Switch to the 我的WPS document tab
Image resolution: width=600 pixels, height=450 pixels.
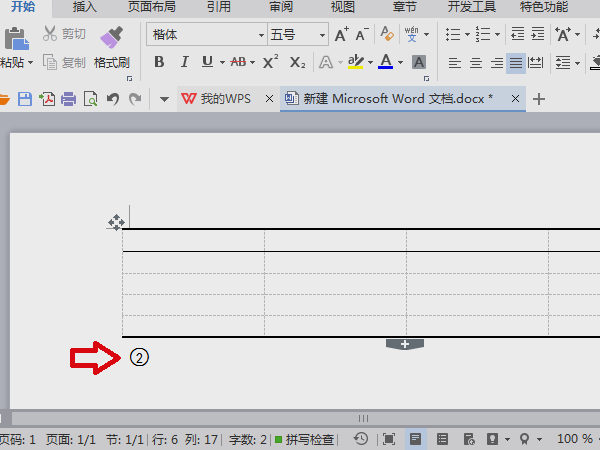[x=225, y=99]
